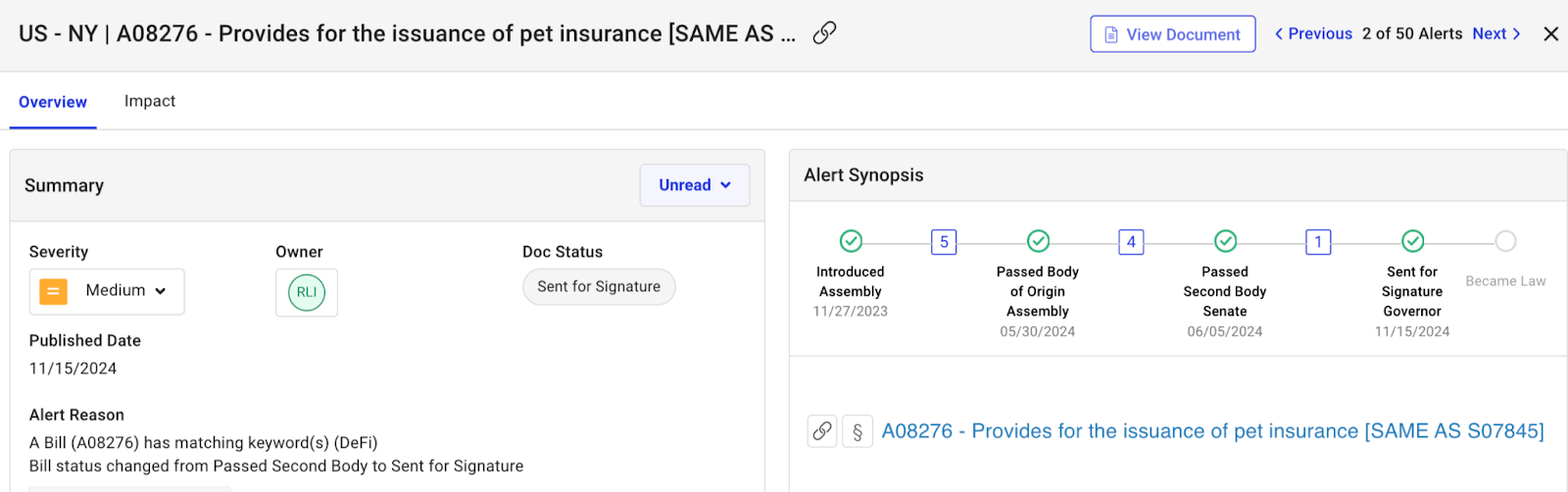The height and width of the screenshot is (492, 1568).
Task: Go to the Next alert
Action: (1496, 34)
